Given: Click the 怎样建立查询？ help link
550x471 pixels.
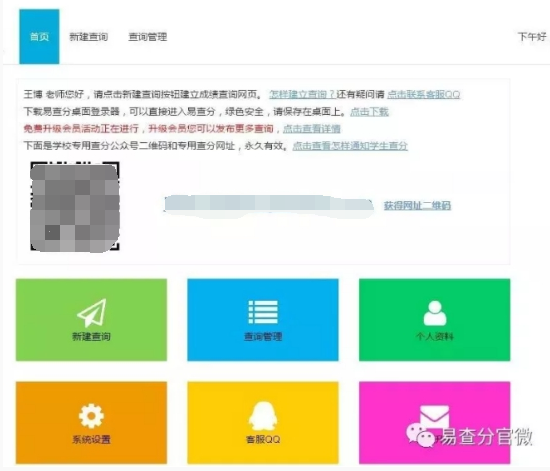Looking at the screenshot, I should [x=302, y=94].
